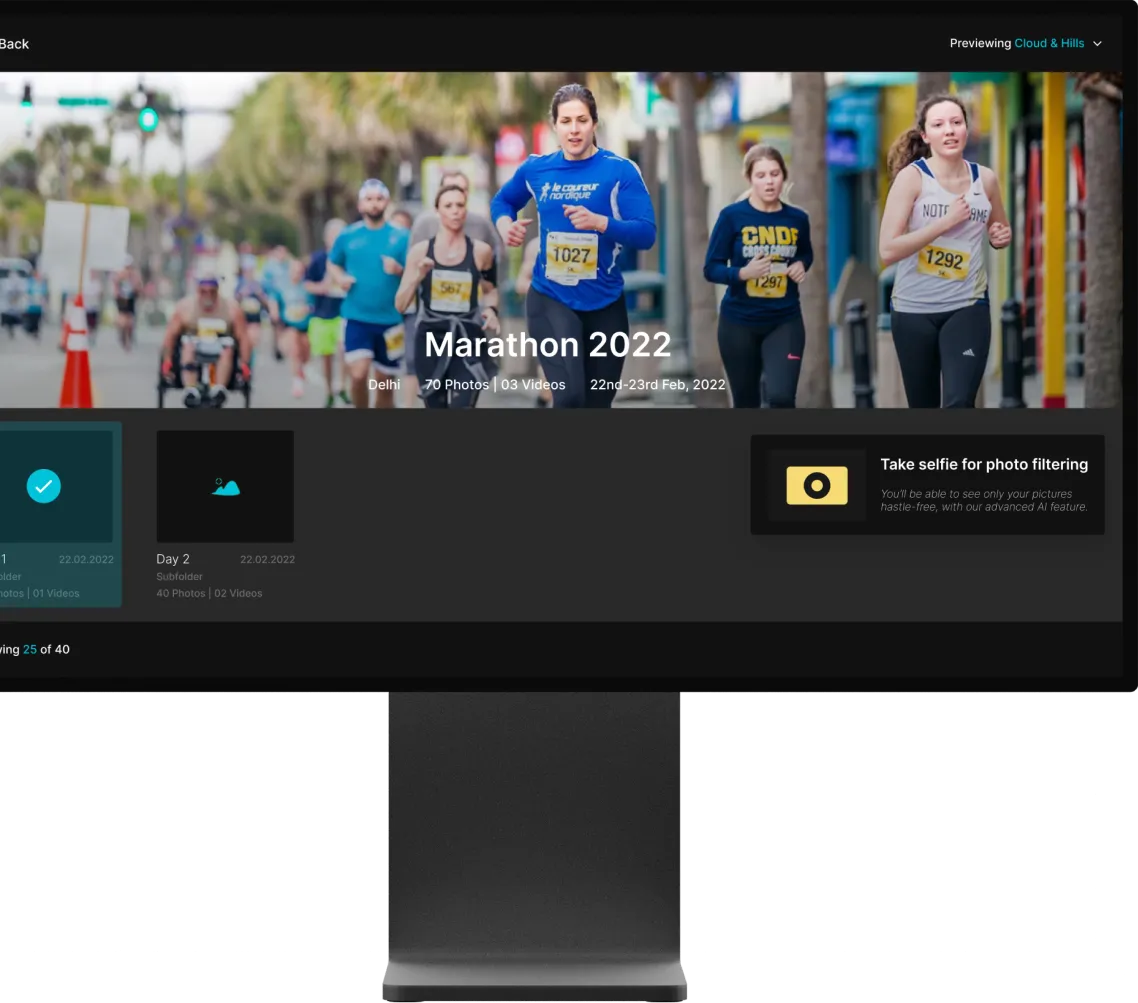Toggle the checkmark on the selected Day 1 folder
The width and height of the screenshot is (1138, 1003).
click(x=43, y=487)
